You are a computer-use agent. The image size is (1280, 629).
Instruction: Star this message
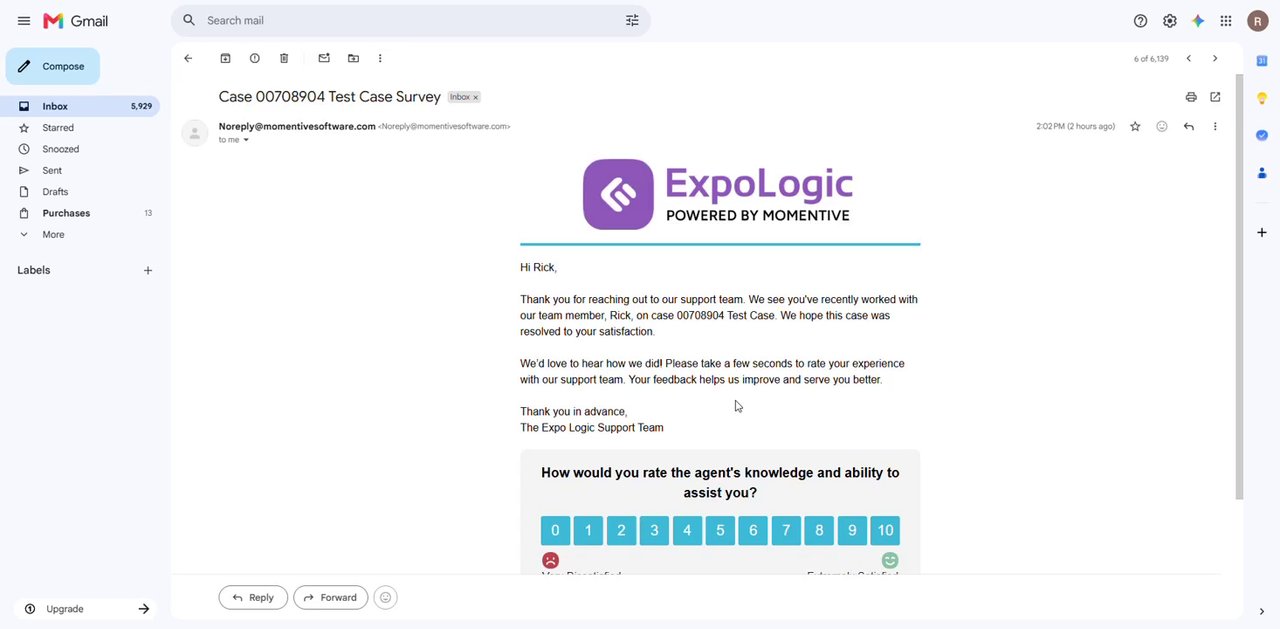point(1135,126)
